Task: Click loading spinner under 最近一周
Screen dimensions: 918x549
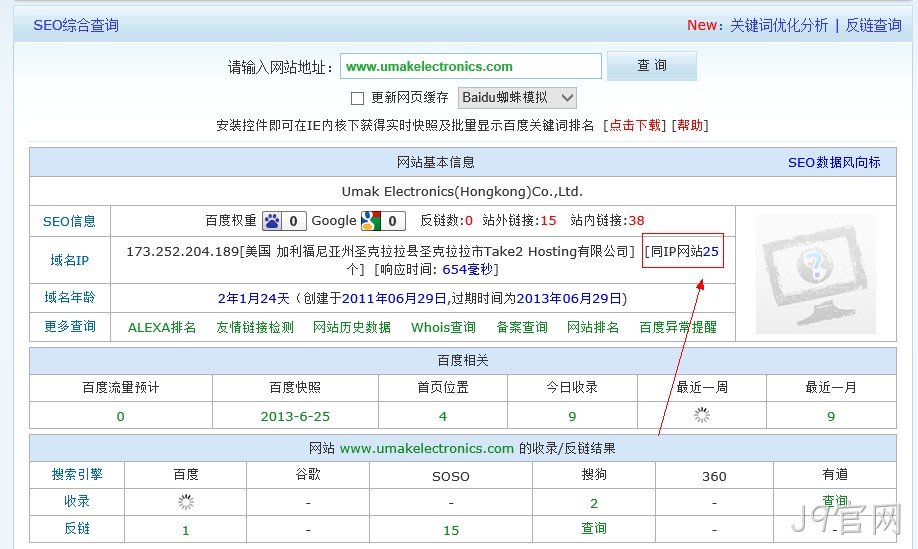Action: [701, 416]
